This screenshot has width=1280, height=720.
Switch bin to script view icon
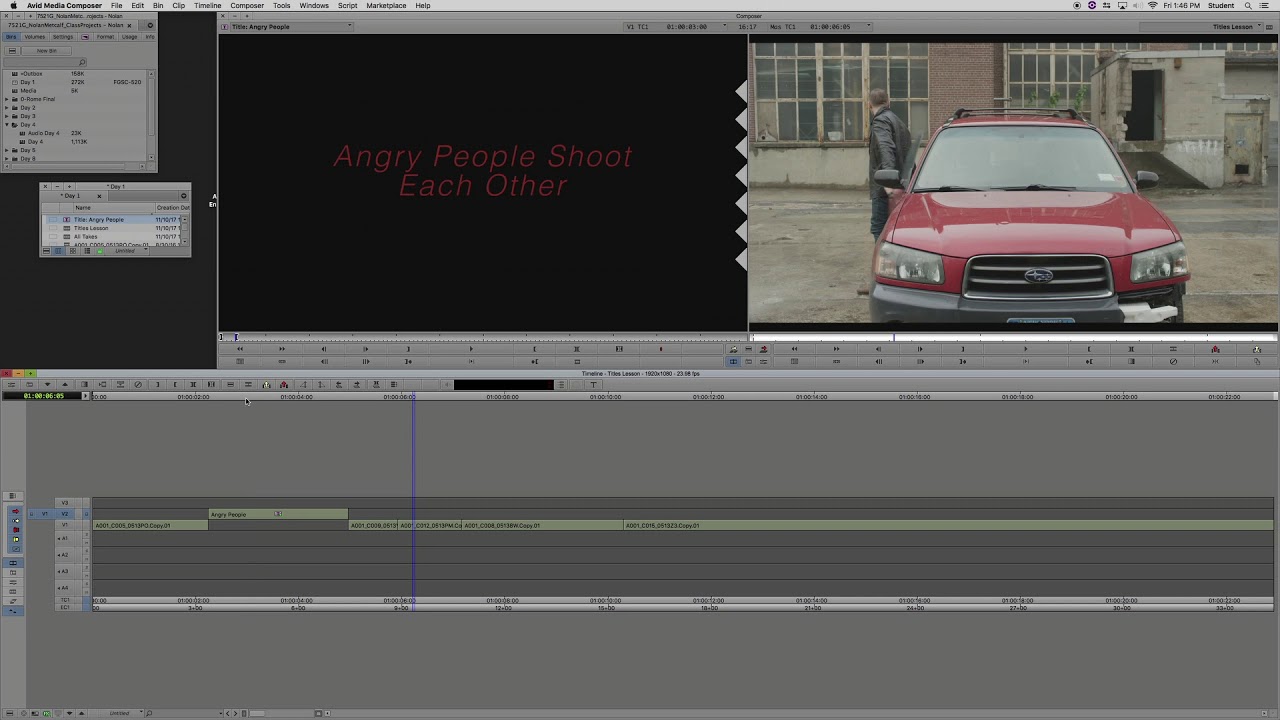tap(87, 251)
